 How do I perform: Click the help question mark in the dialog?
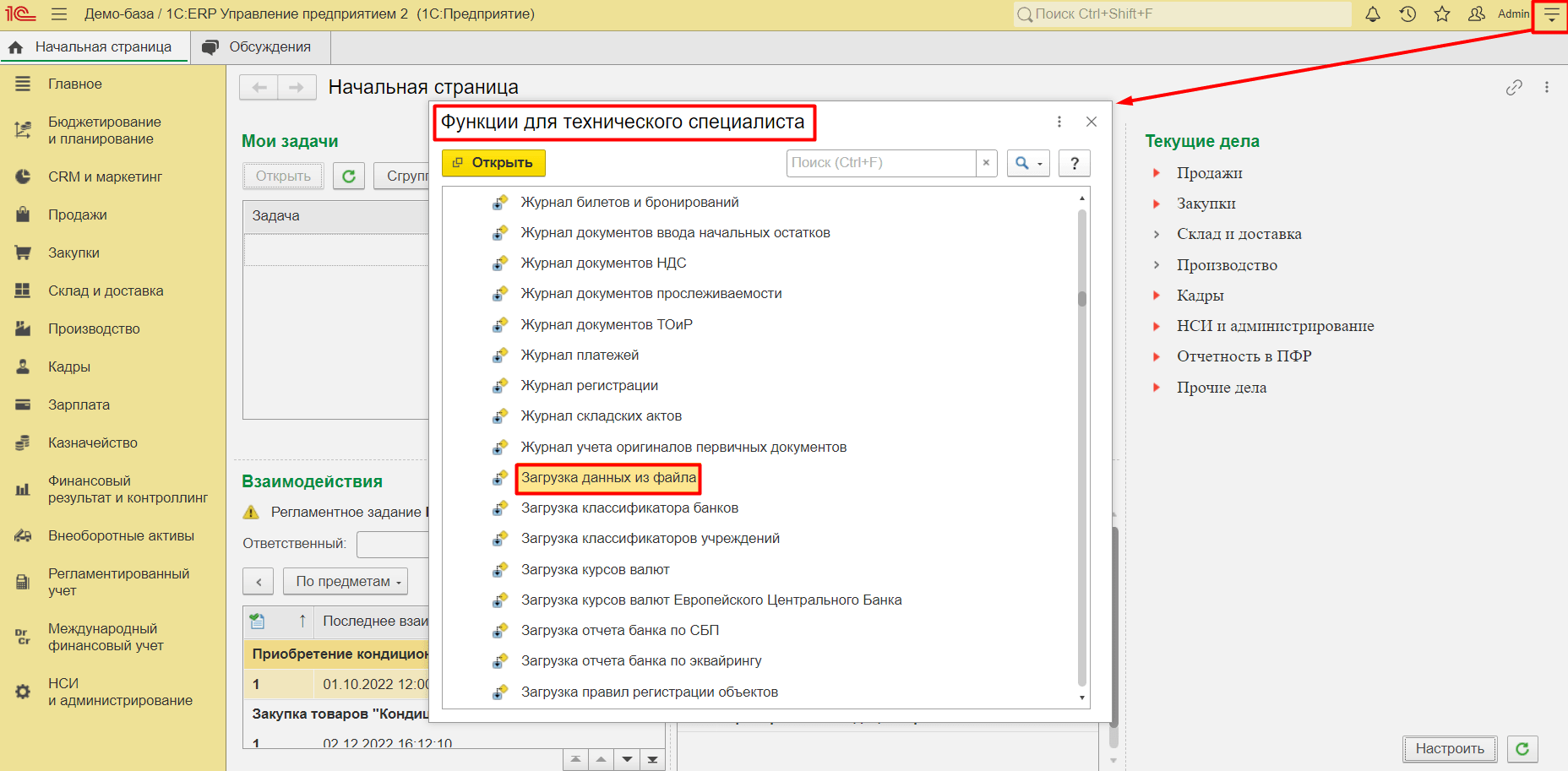click(x=1074, y=162)
